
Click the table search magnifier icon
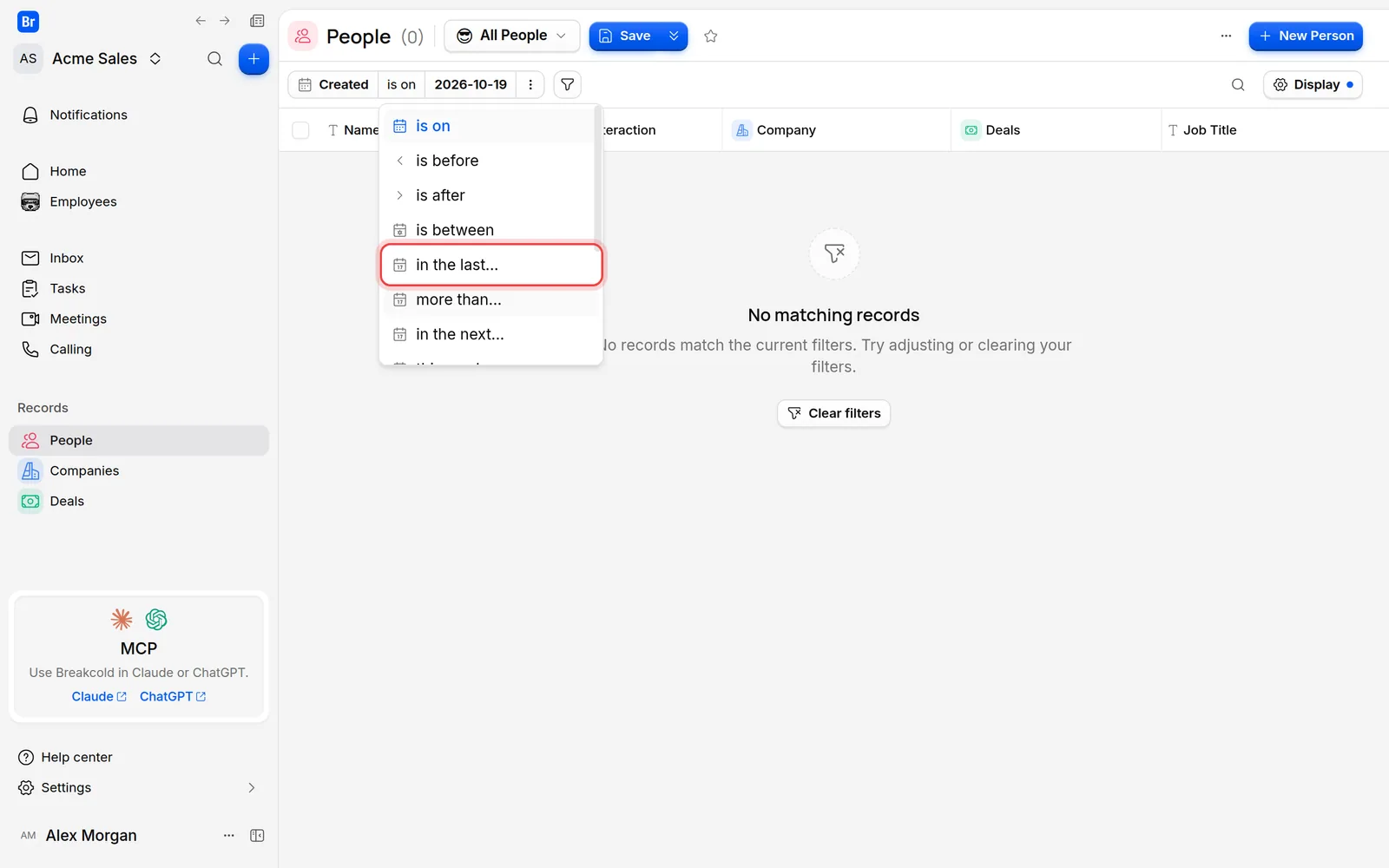pyautogui.click(x=1238, y=84)
